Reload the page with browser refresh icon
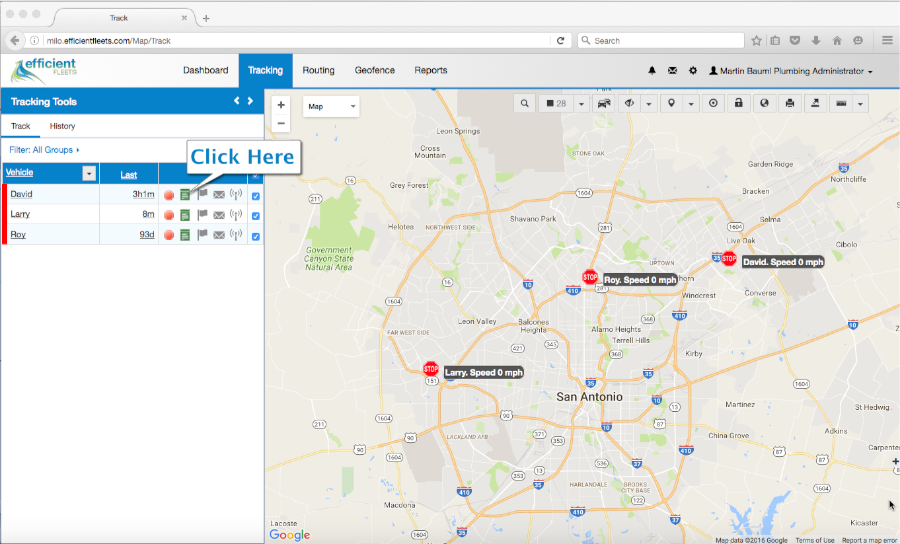Screen dimensions: 900x544 tap(560, 40)
